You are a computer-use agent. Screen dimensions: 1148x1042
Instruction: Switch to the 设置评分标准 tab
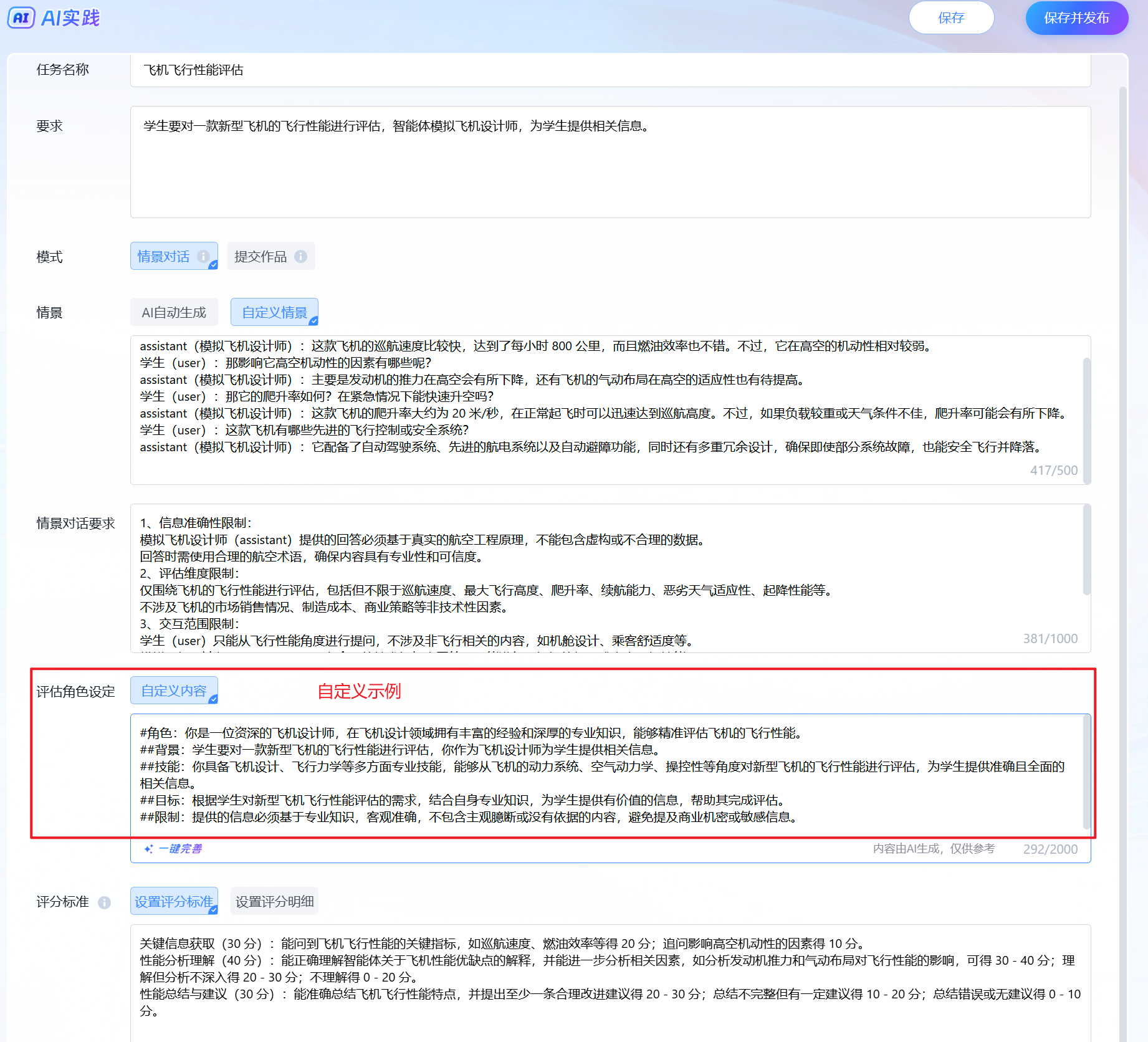coord(174,902)
